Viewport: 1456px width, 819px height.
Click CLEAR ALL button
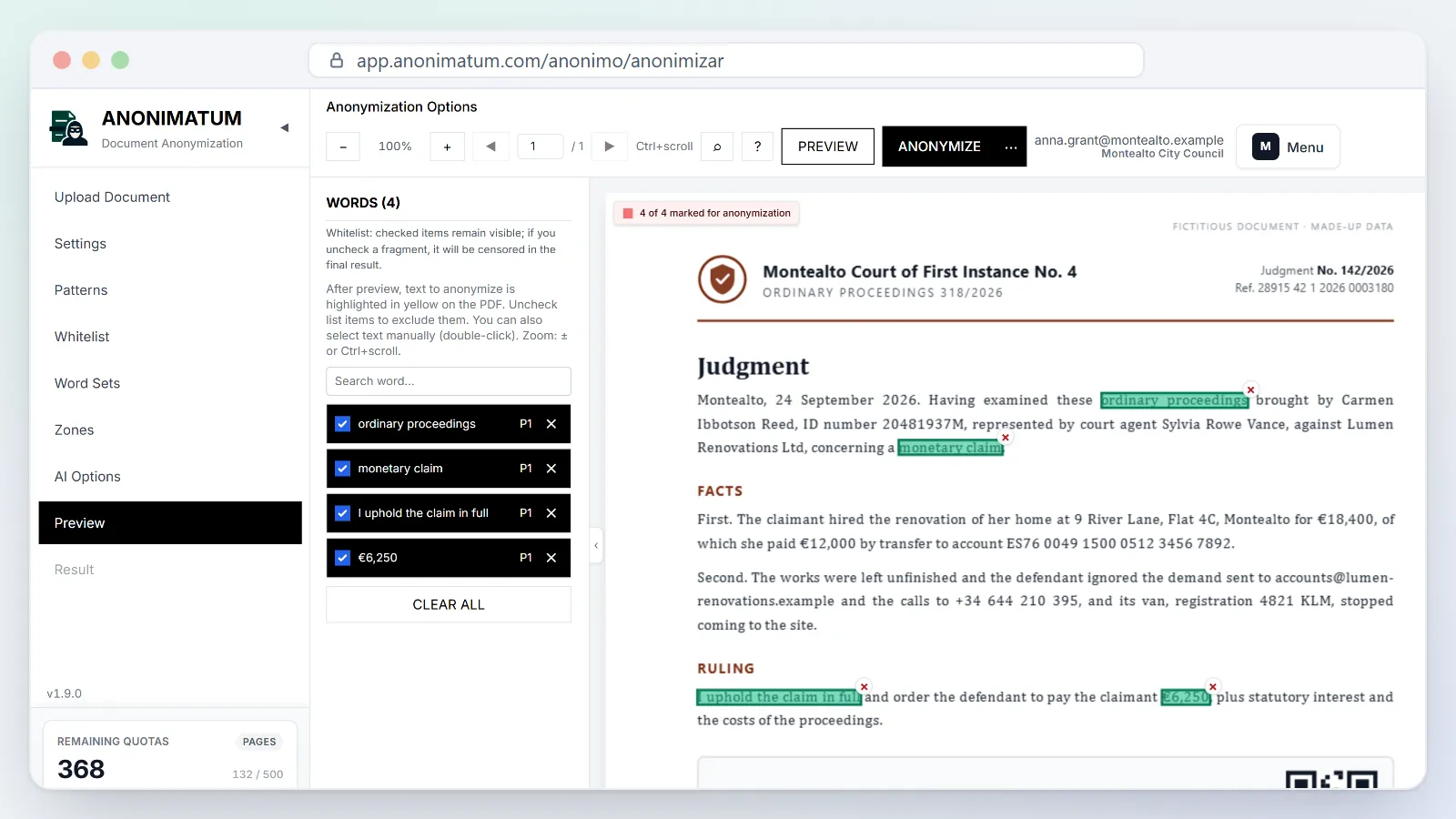(449, 605)
